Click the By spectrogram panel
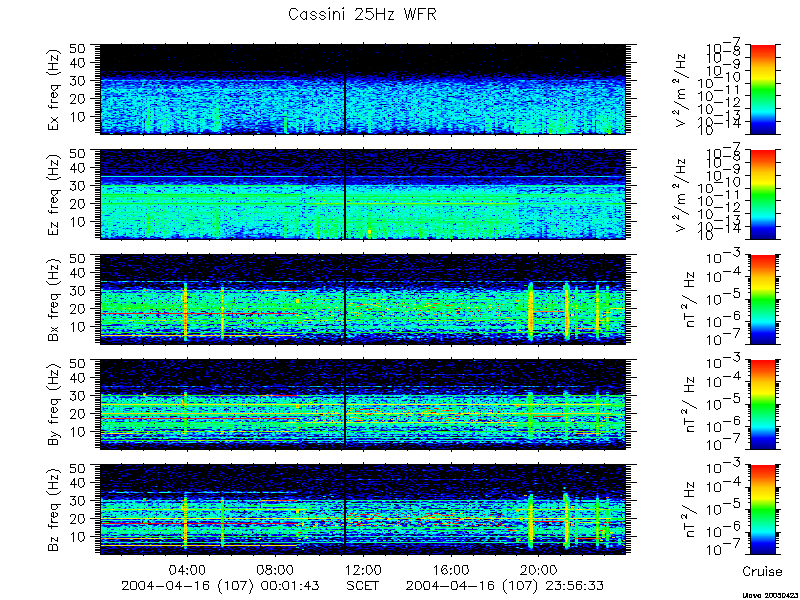800x600 pixels. tap(362, 405)
